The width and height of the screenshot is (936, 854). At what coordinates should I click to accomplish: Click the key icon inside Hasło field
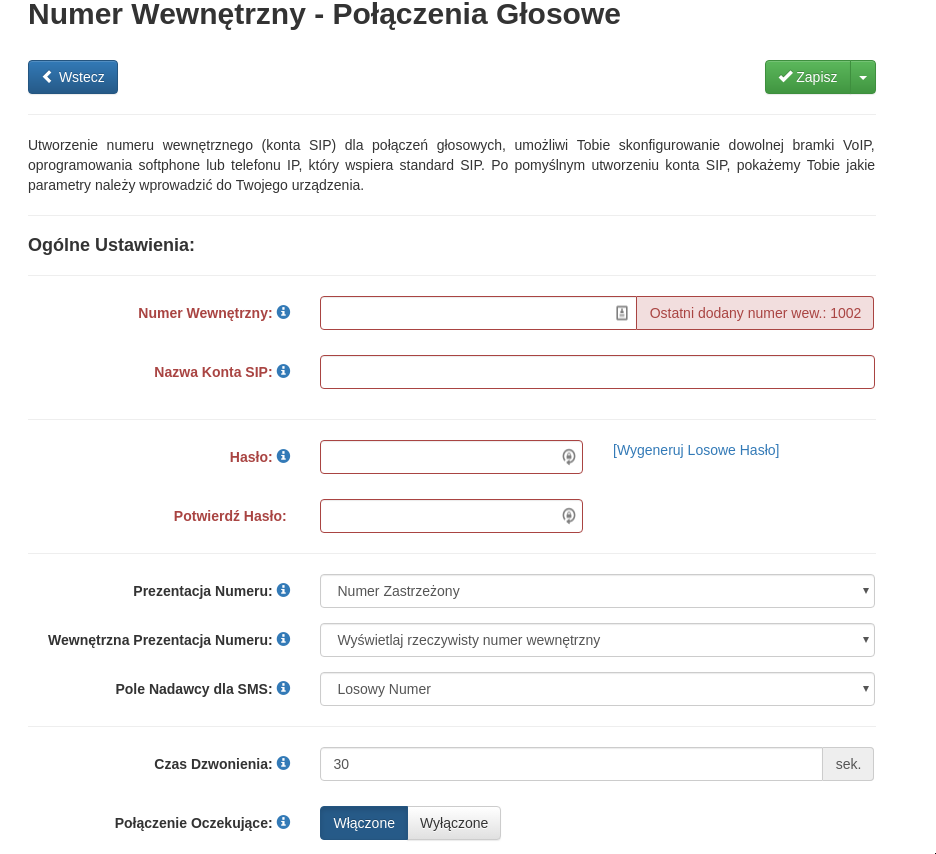tap(568, 457)
